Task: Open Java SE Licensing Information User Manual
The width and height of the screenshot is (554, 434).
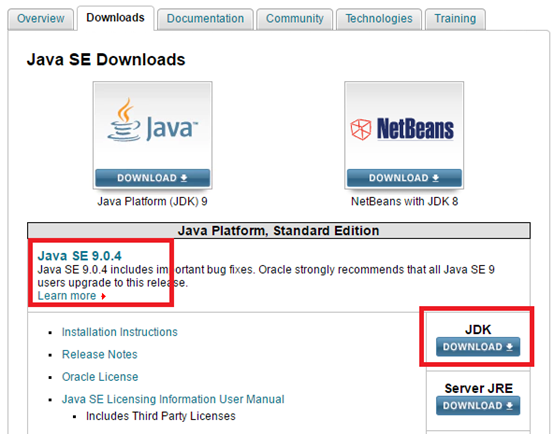Action: point(173,399)
